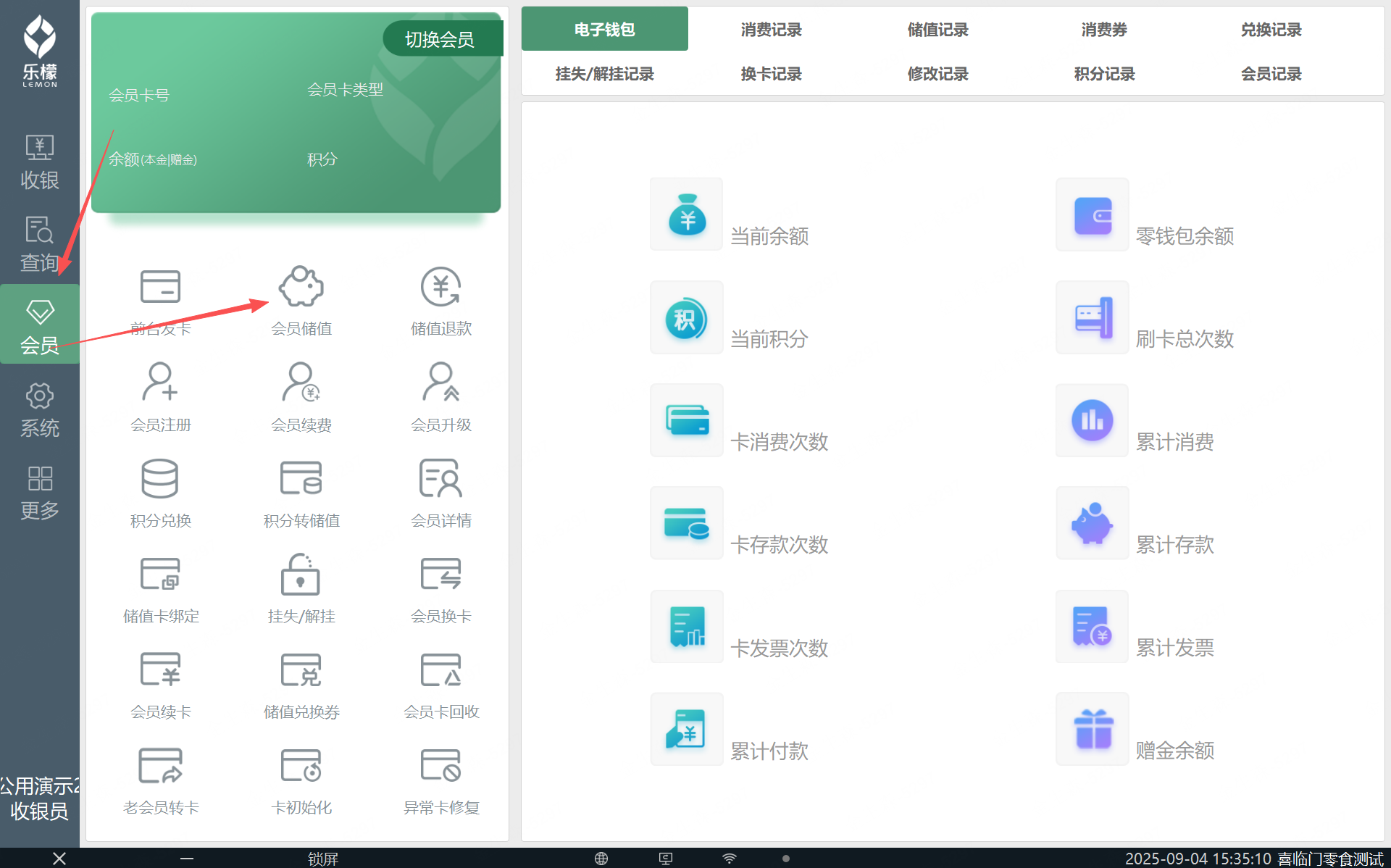Open the 挂失/解挂记录 tab

click(x=604, y=74)
